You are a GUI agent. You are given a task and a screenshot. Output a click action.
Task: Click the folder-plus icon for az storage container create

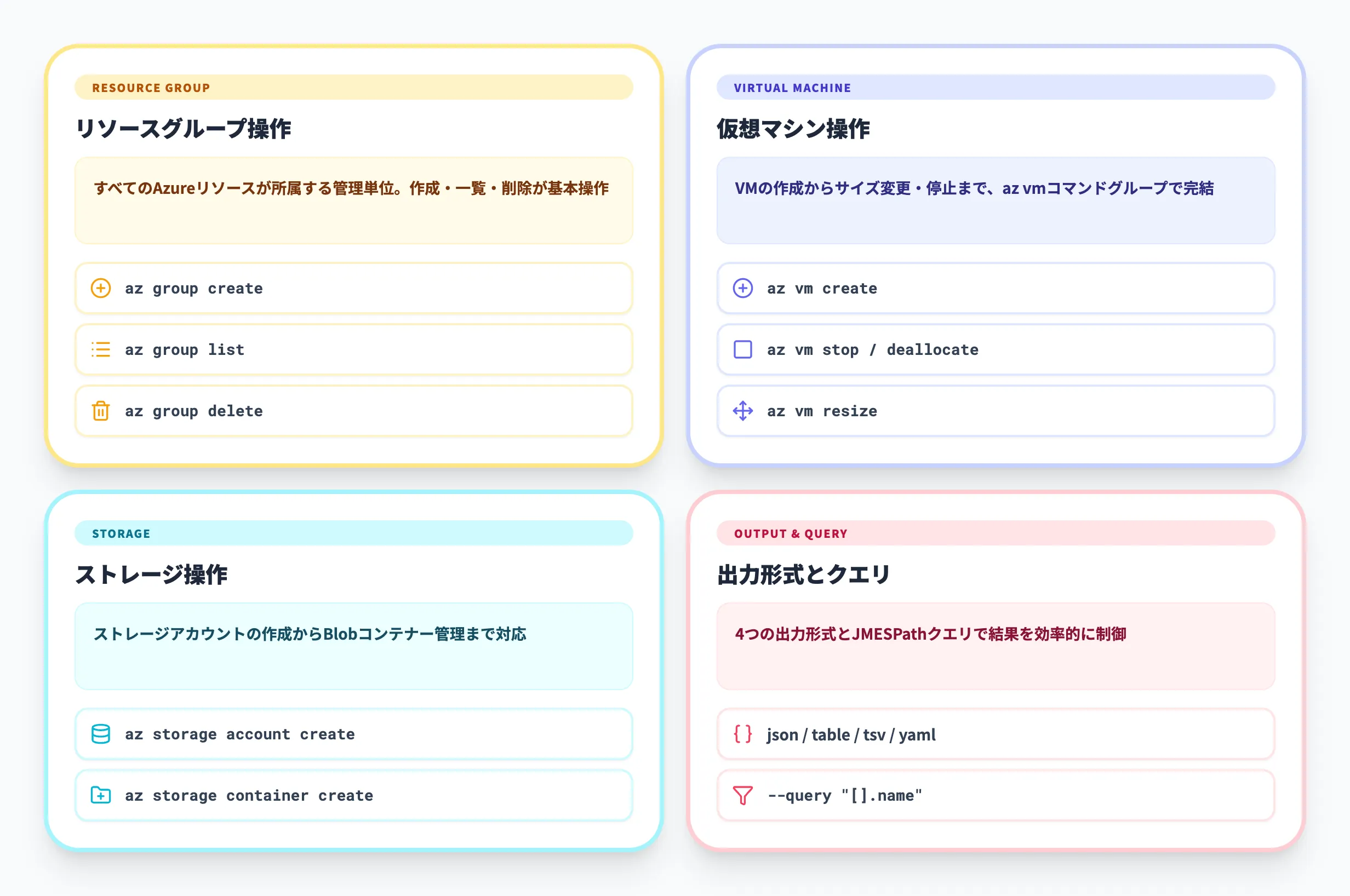click(x=101, y=795)
